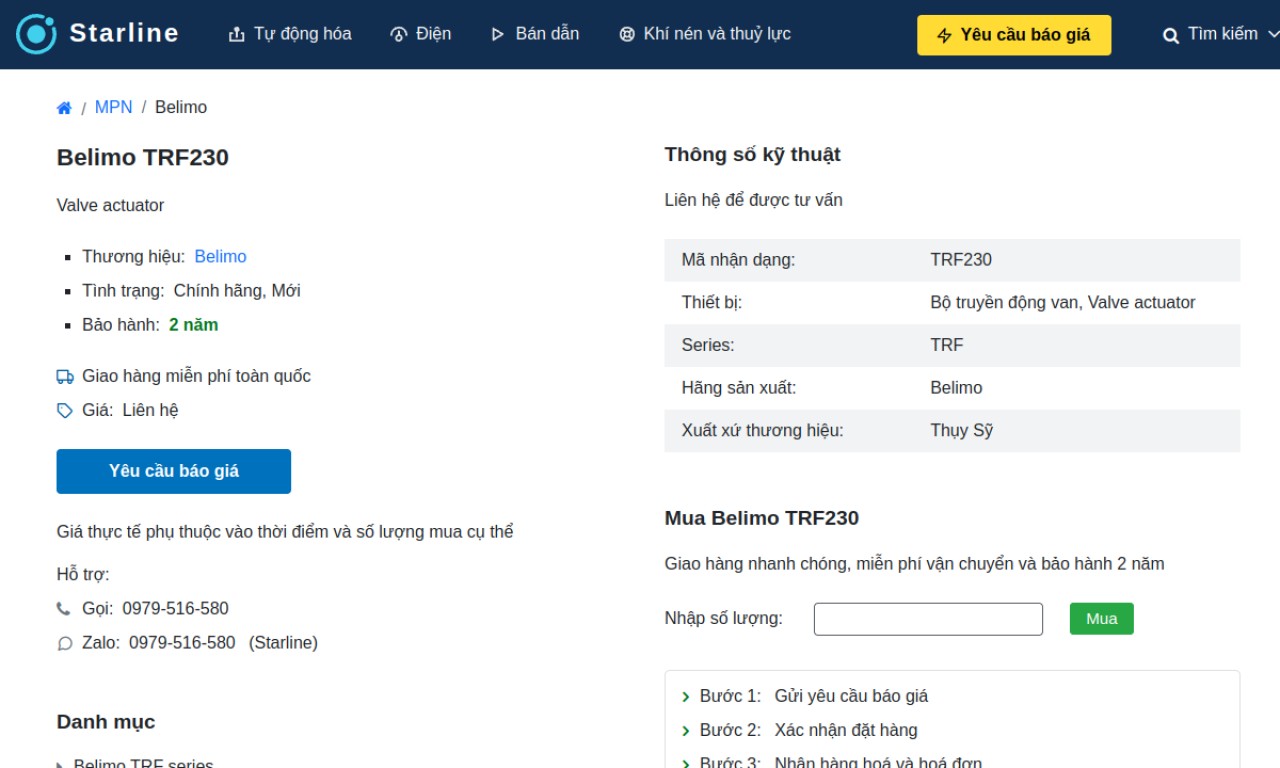Click the Chính hãng, Mới status text

(237, 291)
